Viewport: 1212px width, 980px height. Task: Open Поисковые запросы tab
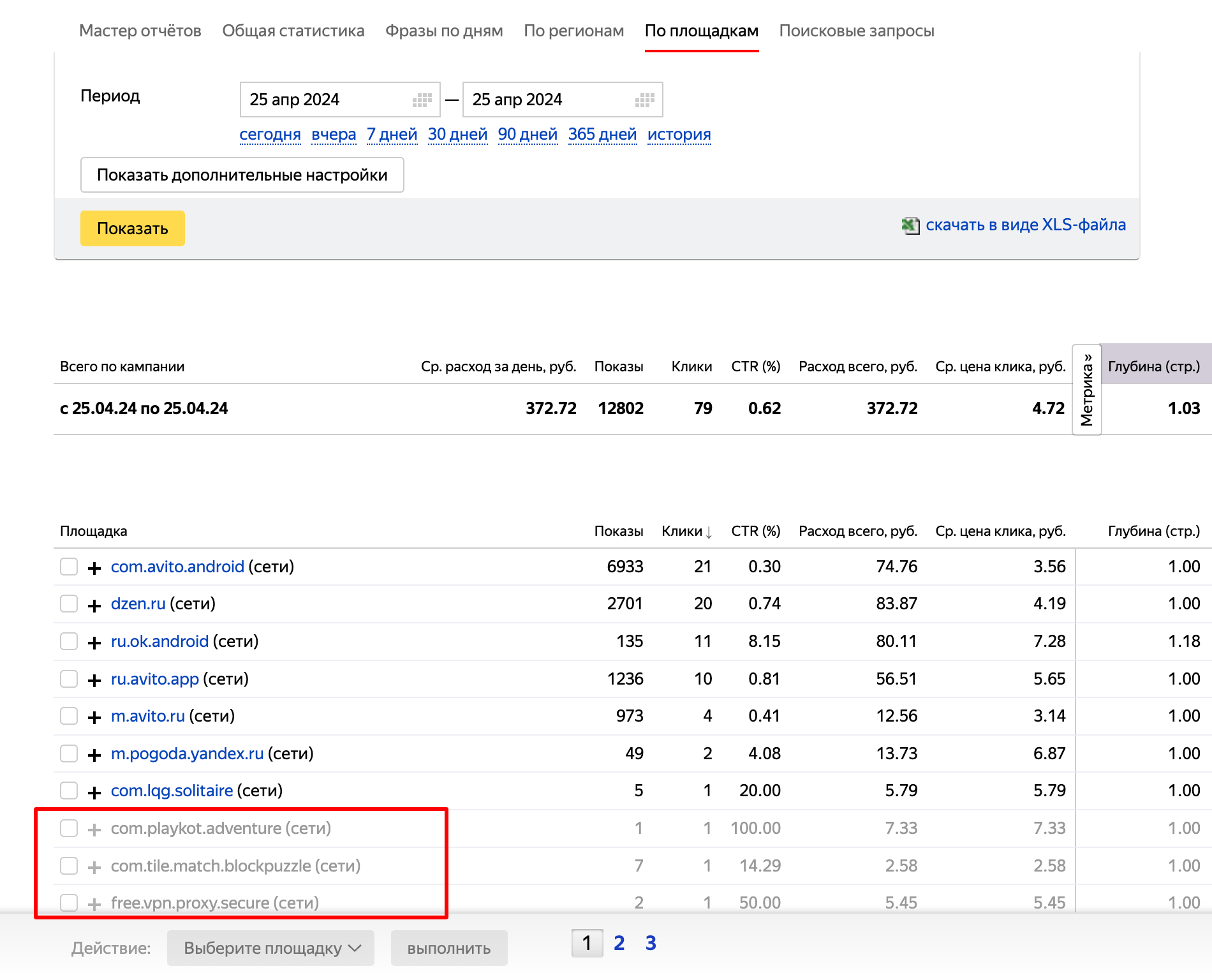(857, 31)
